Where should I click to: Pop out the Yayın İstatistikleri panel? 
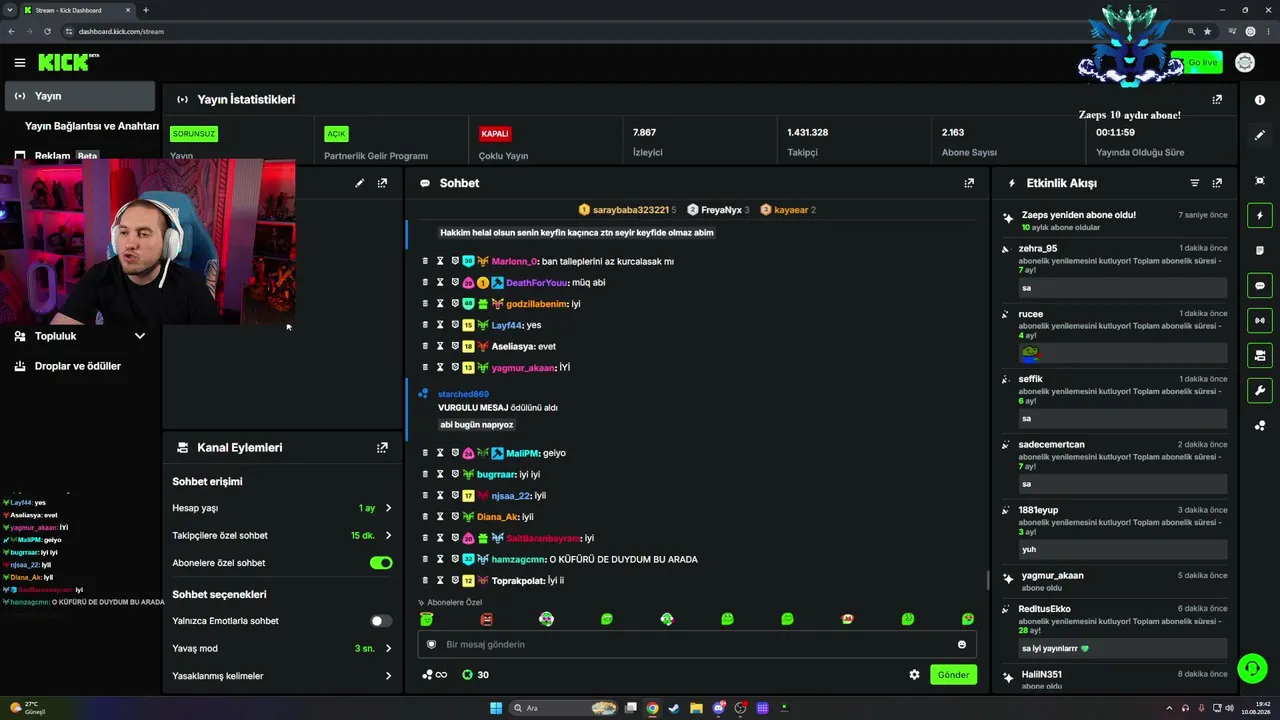(x=1217, y=100)
